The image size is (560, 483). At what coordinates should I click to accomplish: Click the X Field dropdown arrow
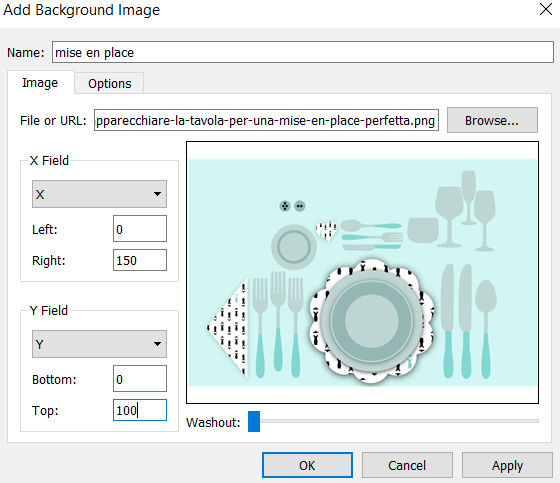coord(157,194)
